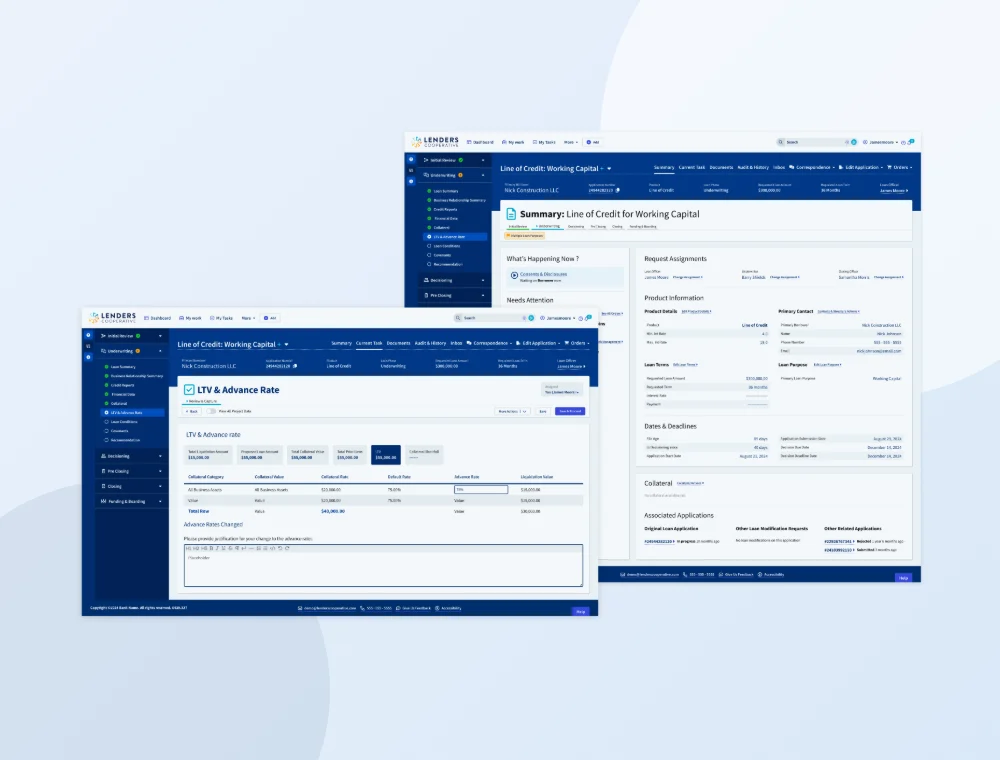This screenshot has height=760, width=1000.
Task: Open jamesmoore user menu in front window
Action: pyautogui.click(x=558, y=318)
